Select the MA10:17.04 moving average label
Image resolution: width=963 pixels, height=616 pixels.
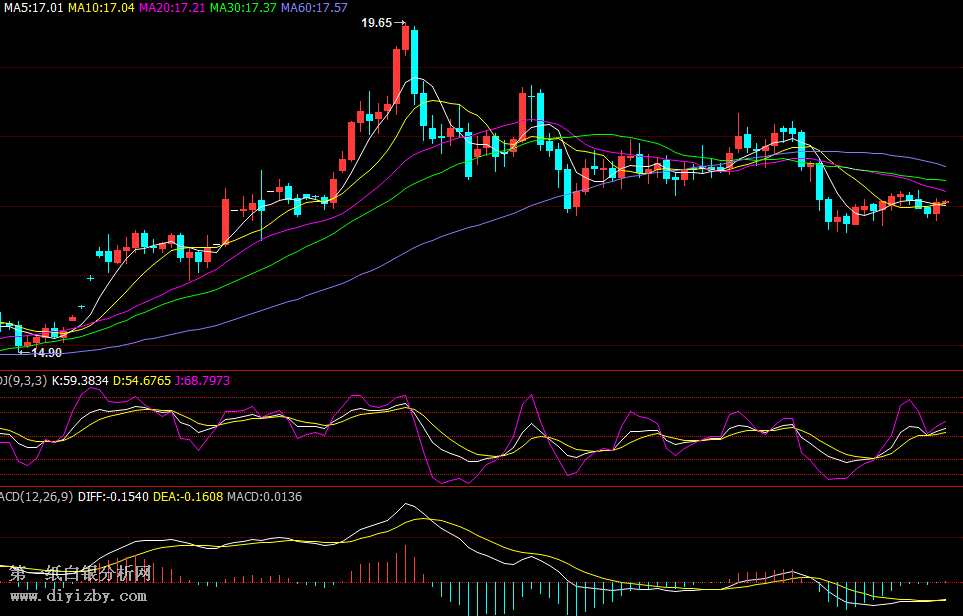(x=101, y=7)
